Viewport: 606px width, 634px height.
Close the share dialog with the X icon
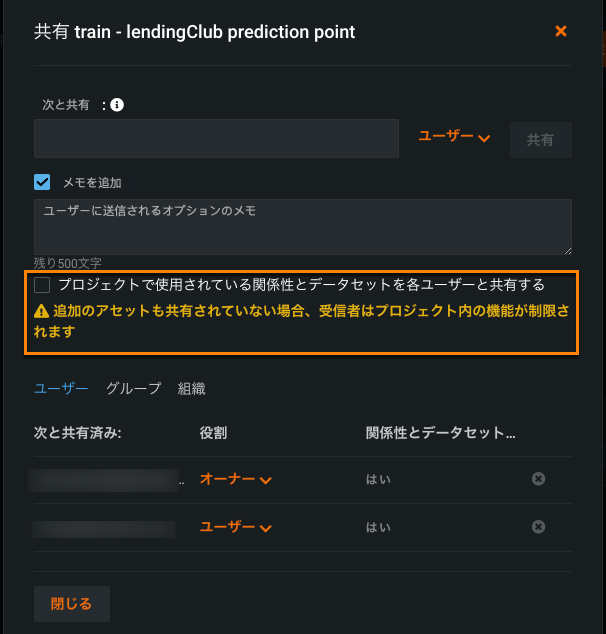pos(561,31)
